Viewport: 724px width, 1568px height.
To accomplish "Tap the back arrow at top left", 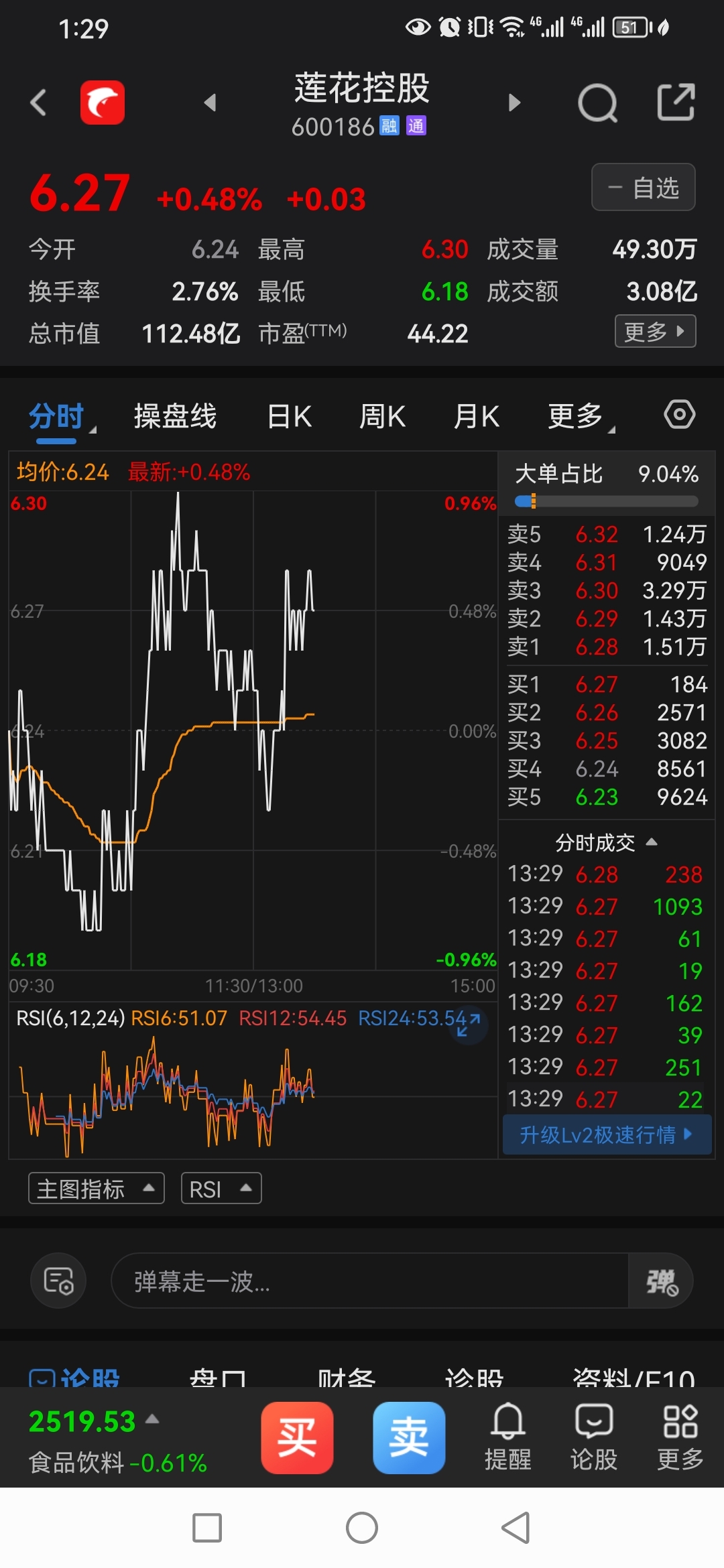I will 39,103.
